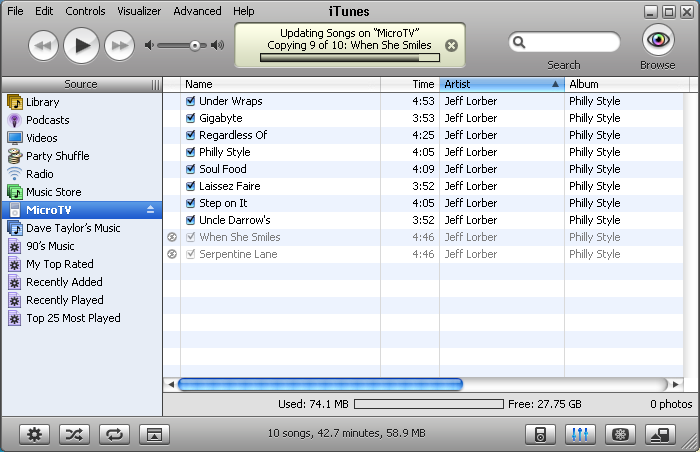Cancel the MicroTV song update
The width and height of the screenshot is (700, 452).
click(451, 46)
